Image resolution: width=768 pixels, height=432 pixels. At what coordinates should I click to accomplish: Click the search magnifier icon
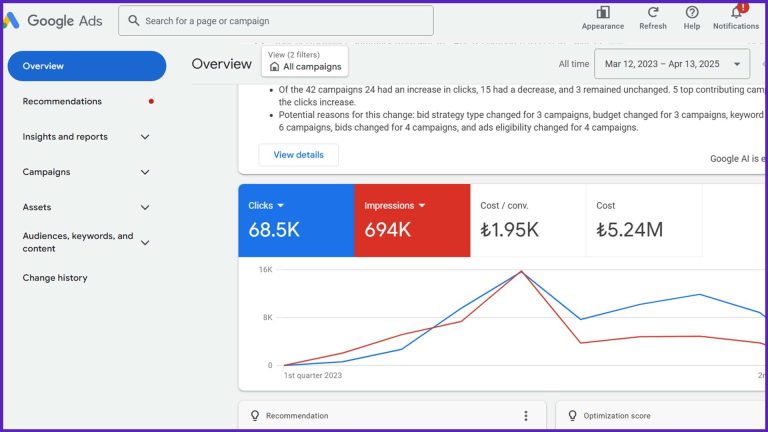tap(132, 21)
